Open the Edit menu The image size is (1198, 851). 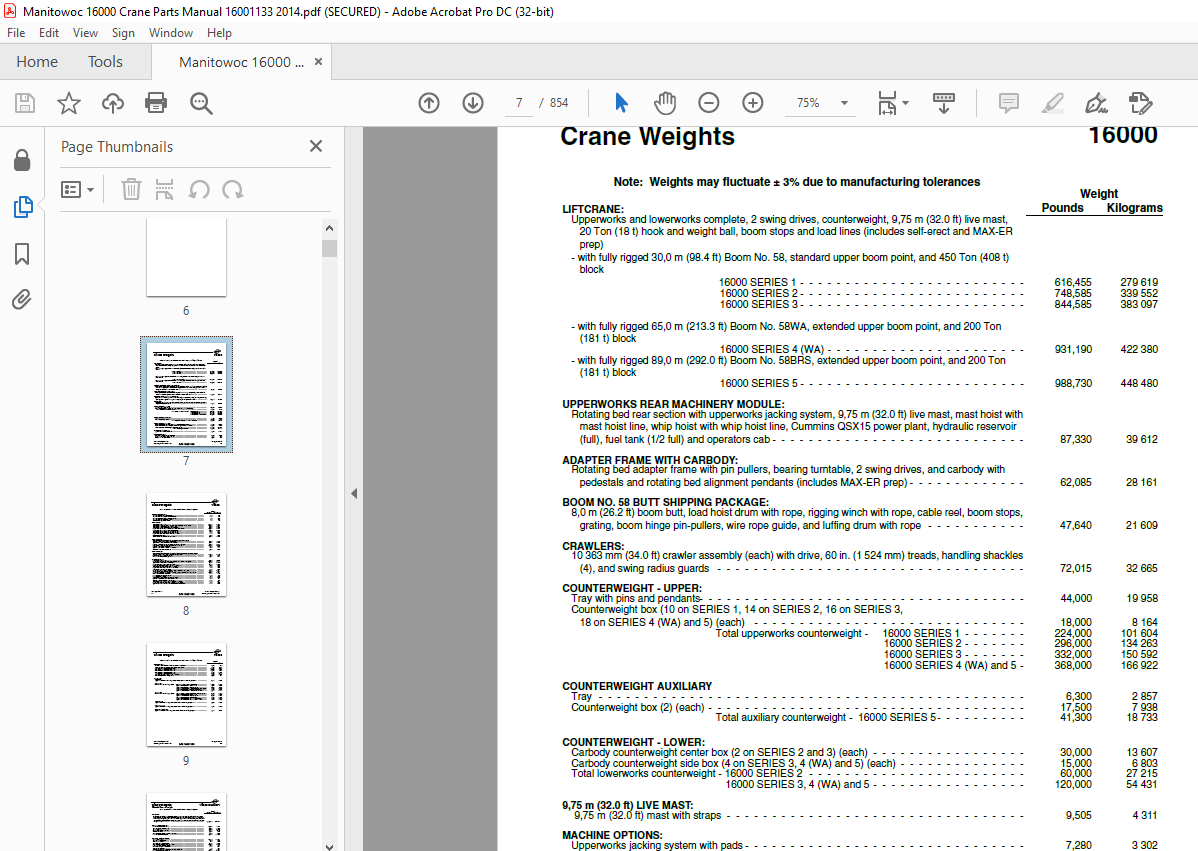click(49, 33)
